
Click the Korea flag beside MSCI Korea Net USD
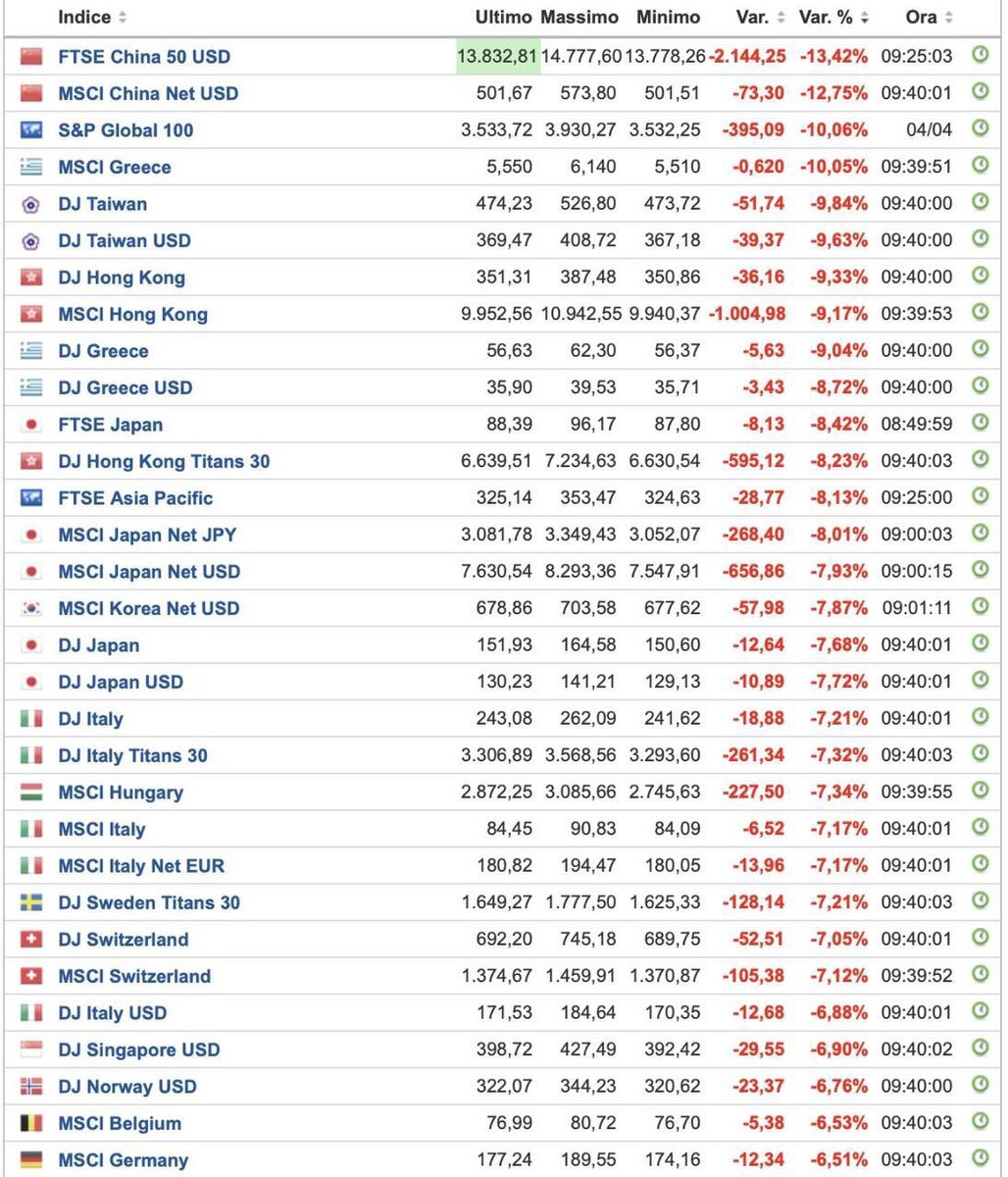(x=31, y=608)
